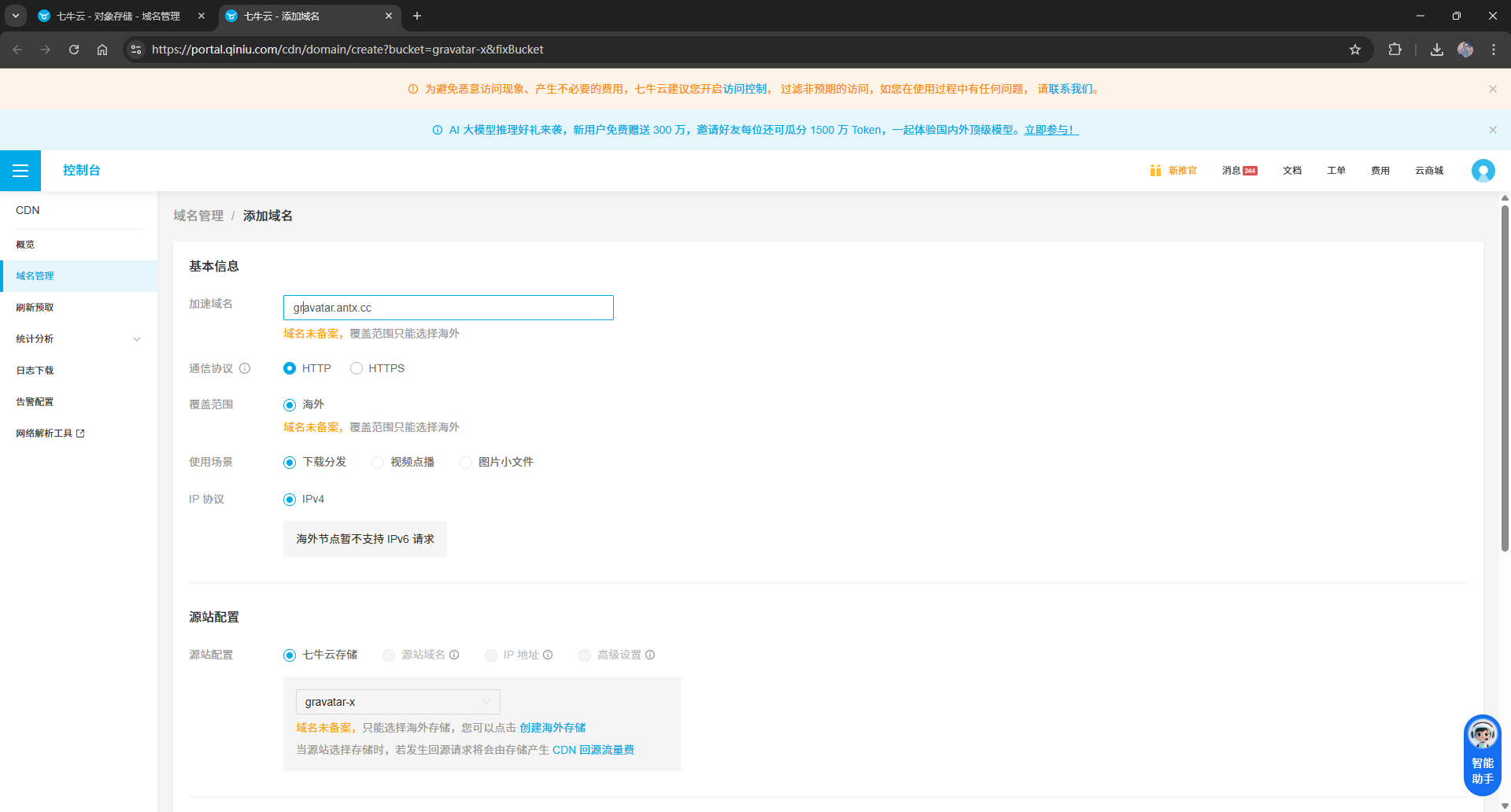Open the gravatar-x bucket dropdown
1511x812 pixels.
click(x=397, y=702)
